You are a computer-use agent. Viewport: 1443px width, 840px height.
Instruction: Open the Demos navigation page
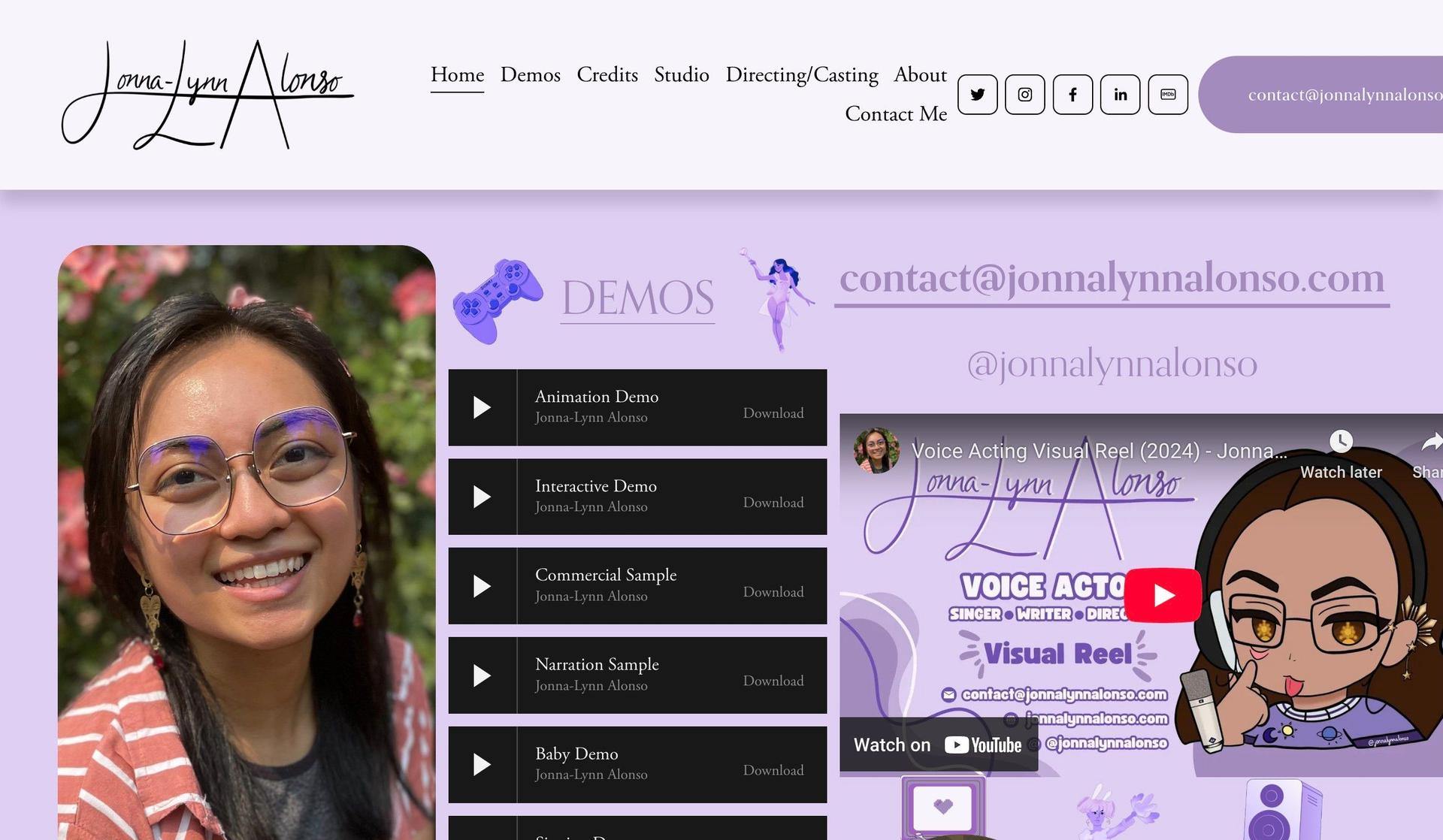[531, 75]
